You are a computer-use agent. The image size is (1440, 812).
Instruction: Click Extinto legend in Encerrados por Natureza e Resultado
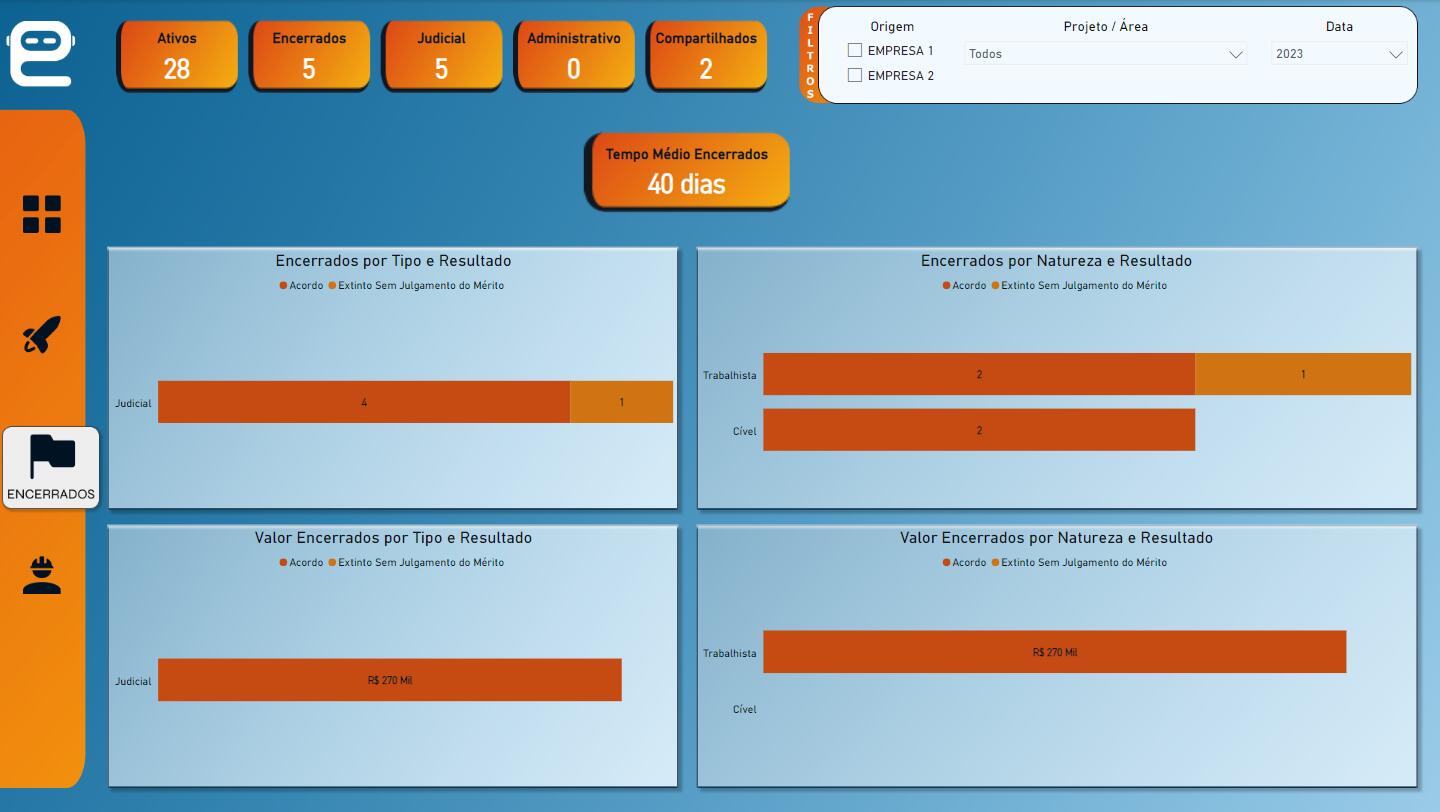tap(1079, 286)
